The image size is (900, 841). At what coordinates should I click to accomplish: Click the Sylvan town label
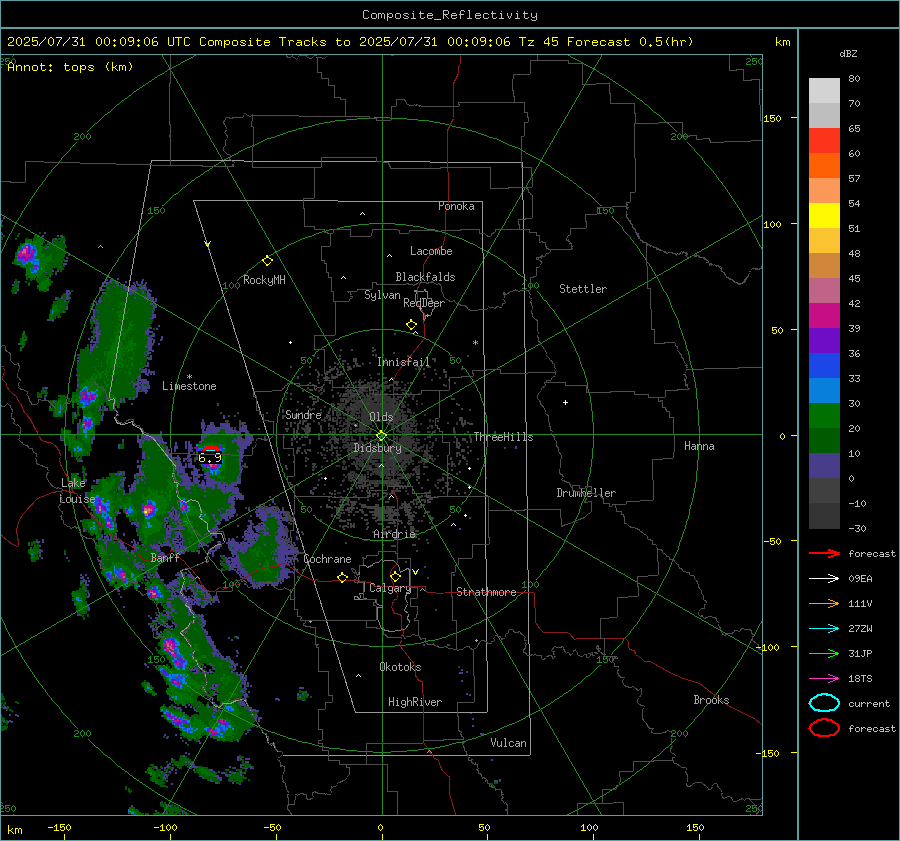point(382,295)
